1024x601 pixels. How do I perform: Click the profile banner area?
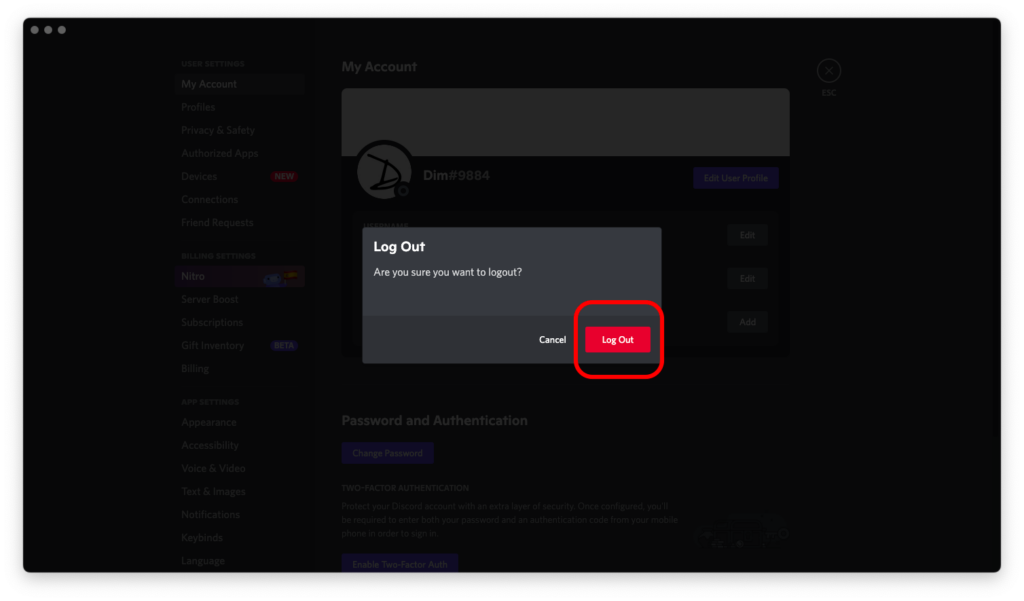click(566, 122)
